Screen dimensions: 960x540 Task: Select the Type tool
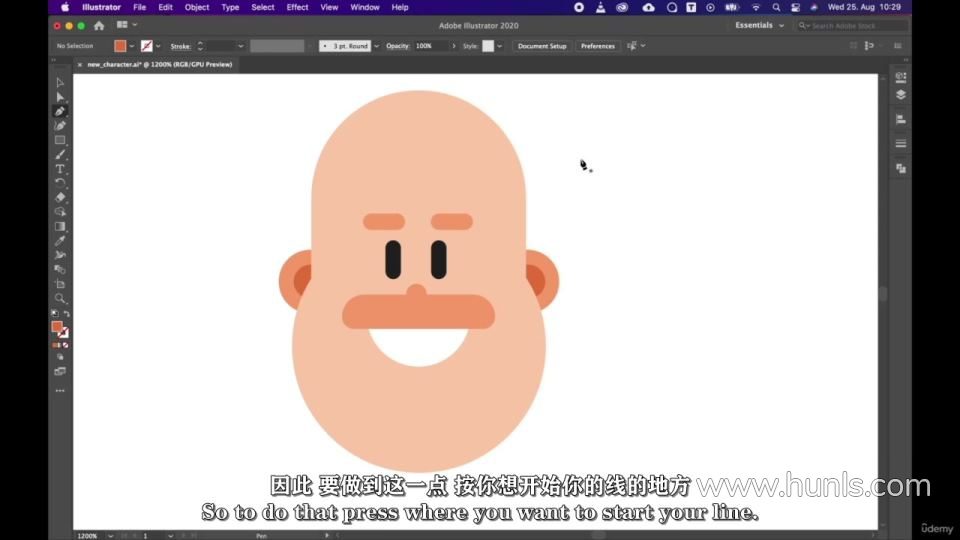(60, 169)
